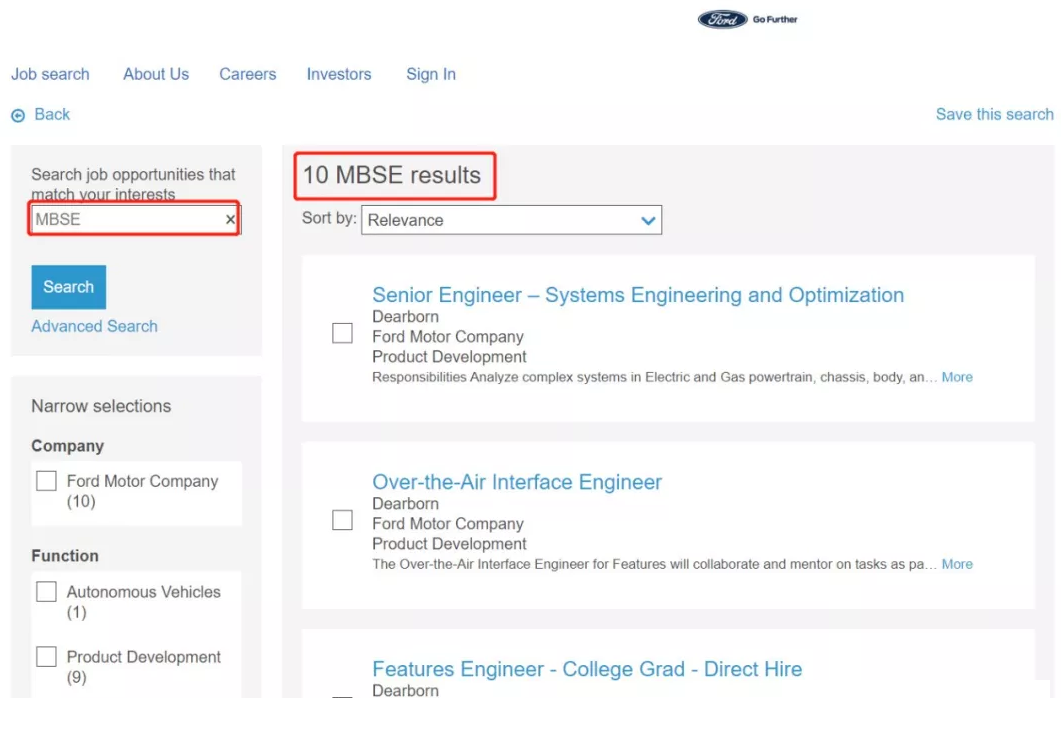The image size is (1062, 735).
Task: Click the 'Function' filter heading
Action: pos(65,556)
